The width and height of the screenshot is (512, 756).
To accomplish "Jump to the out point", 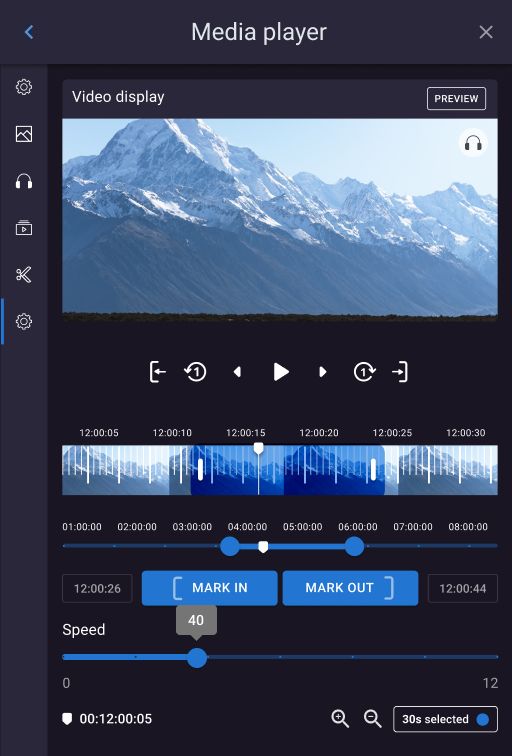I will tap(400, 372).
